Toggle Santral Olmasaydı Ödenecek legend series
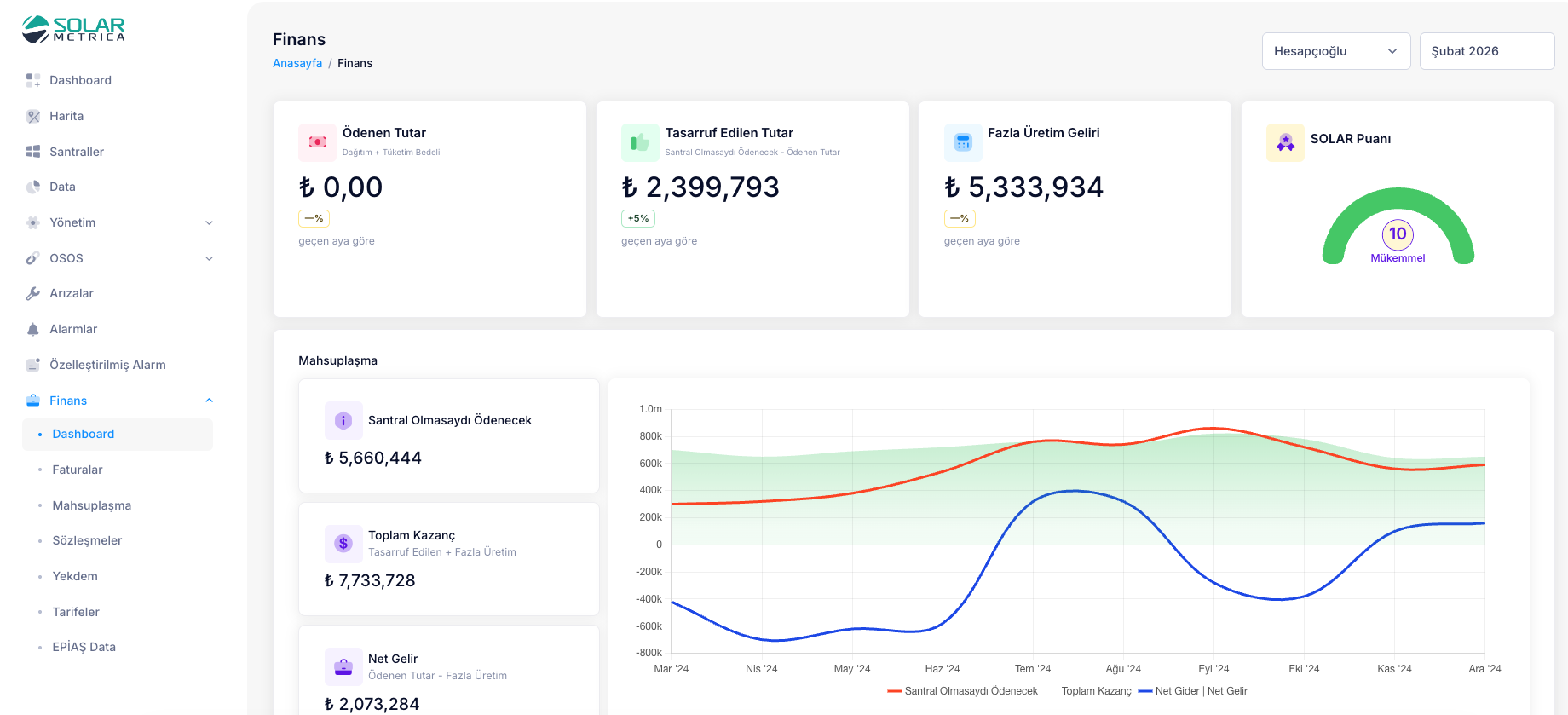This screenshot has height=715, width=1568. point(963,691)
